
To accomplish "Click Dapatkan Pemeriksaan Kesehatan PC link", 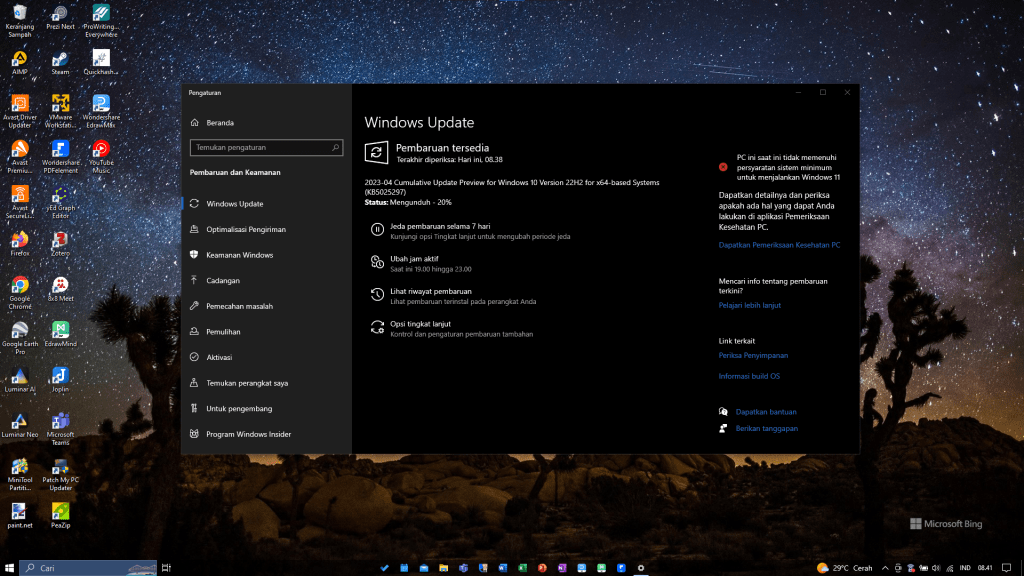I will pyautogui.click(x=779, y=245).
